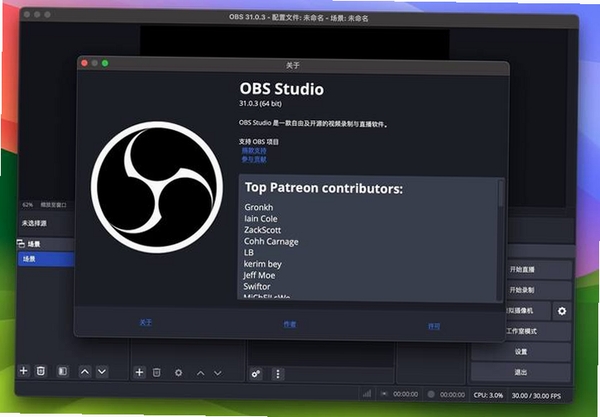This screenshot has height=417, width=600.
Task: Click the 30.00 / 30.00 FPS status entry
Action: point(536,396)
